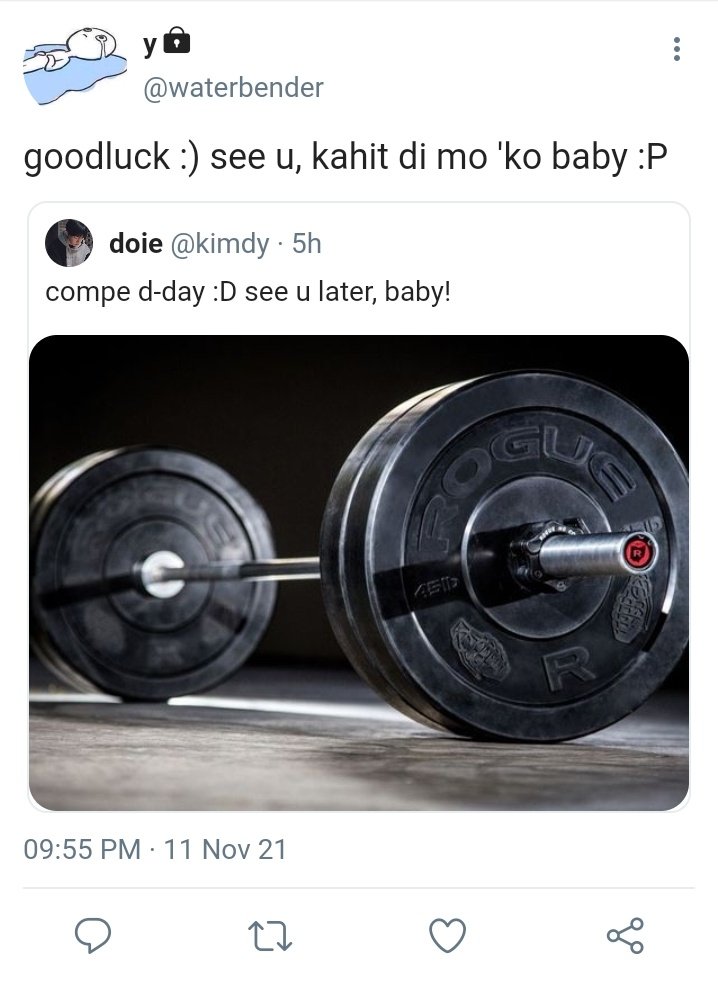Tap the small left weight plate in photo
The image size is (718, 983).
coord(154,574)
